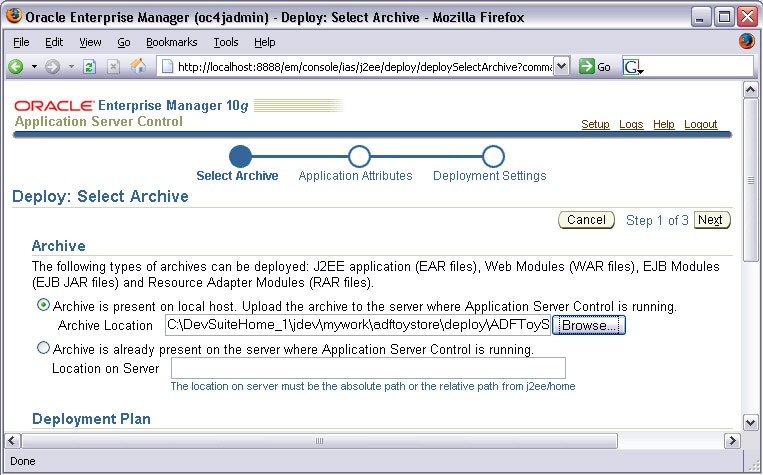Click the horizontal scrollbar thumb

[319, 441]
